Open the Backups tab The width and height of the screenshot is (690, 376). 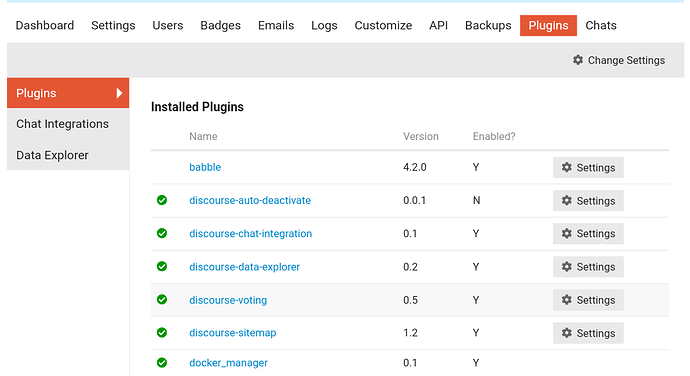pos(488,26)
